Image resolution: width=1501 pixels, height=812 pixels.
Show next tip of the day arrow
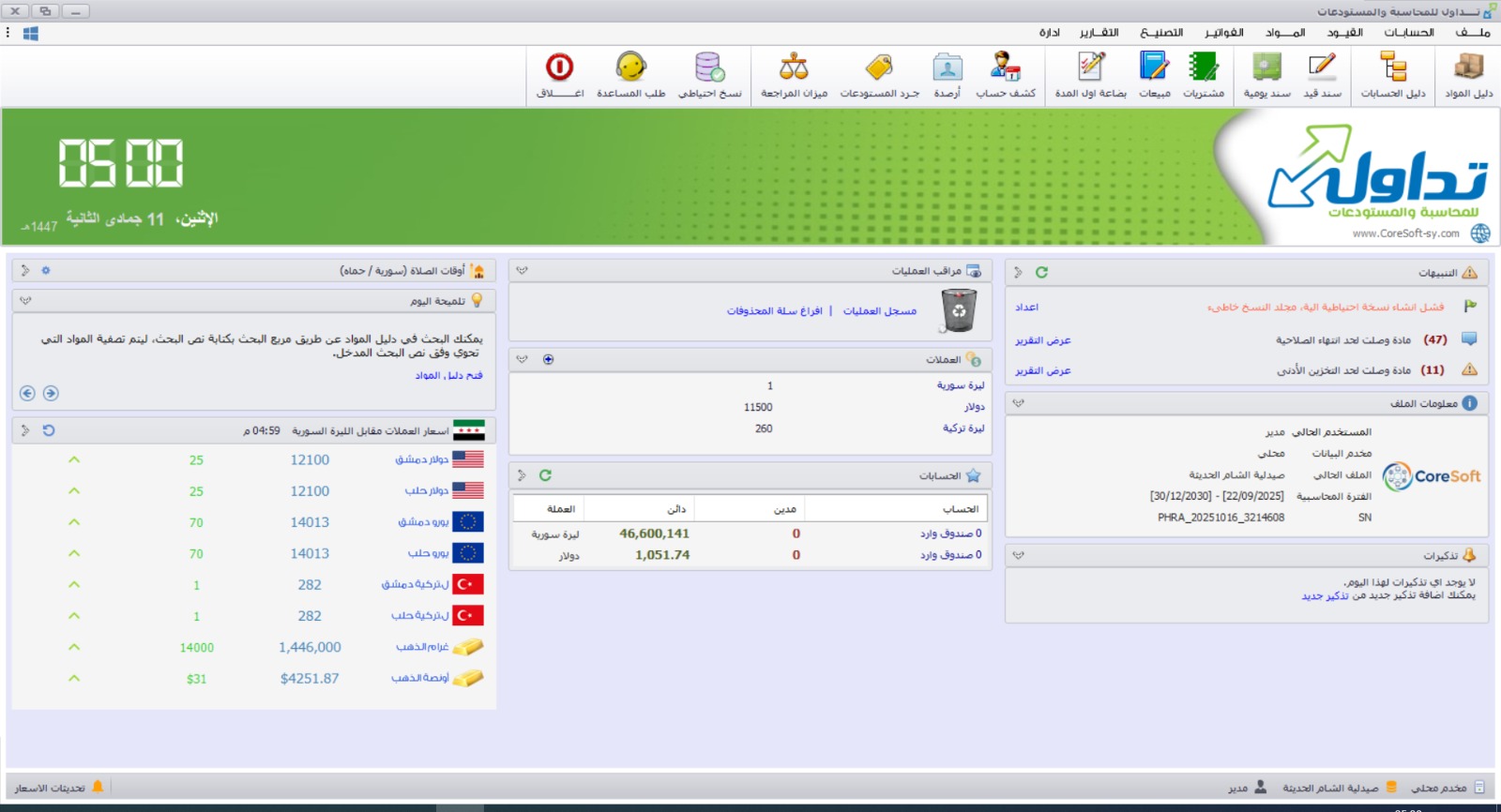(x=27, y=394)
